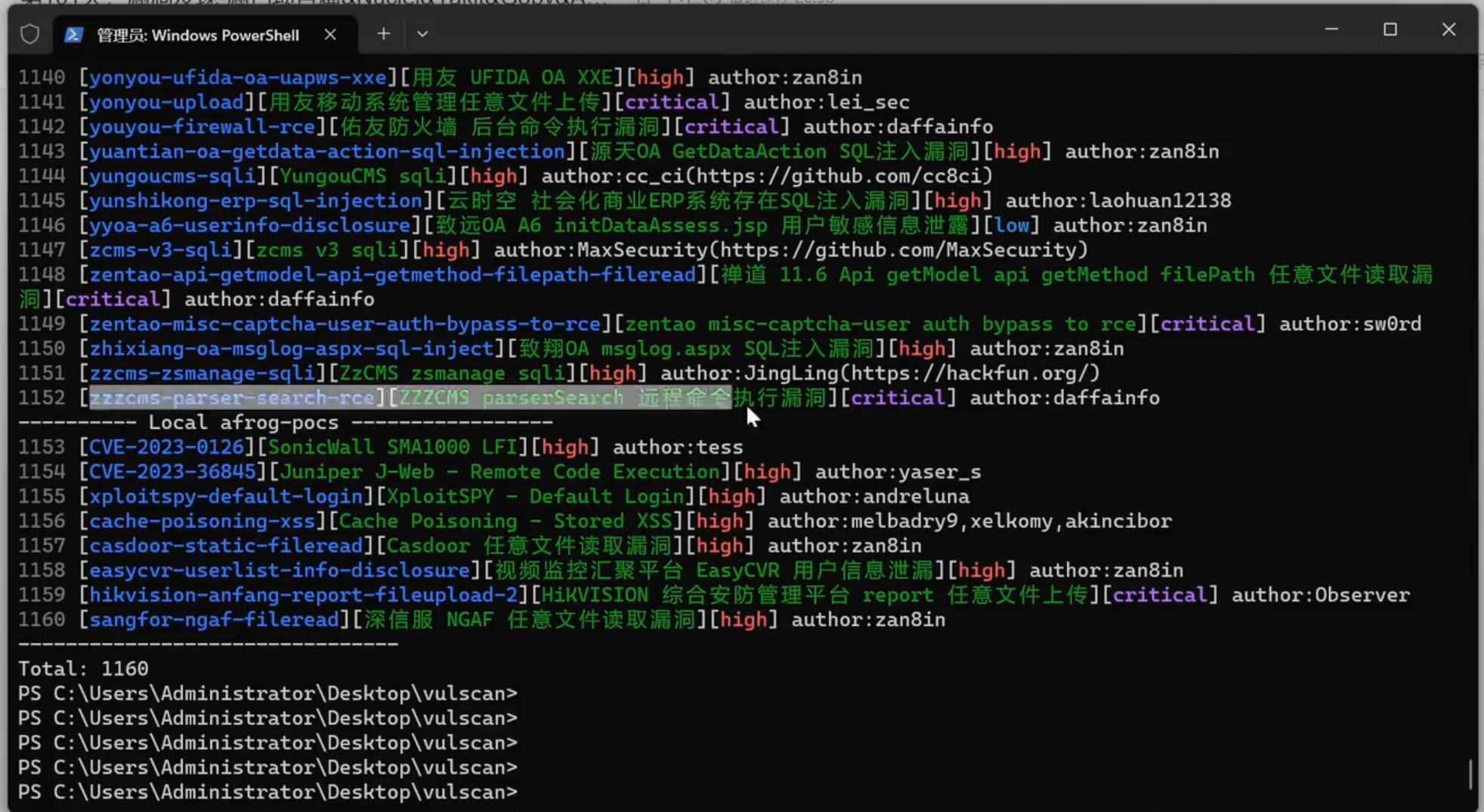Close the Windows PowerShell tab
This screenshot has width=1484, height=812.
pos(330,34)
